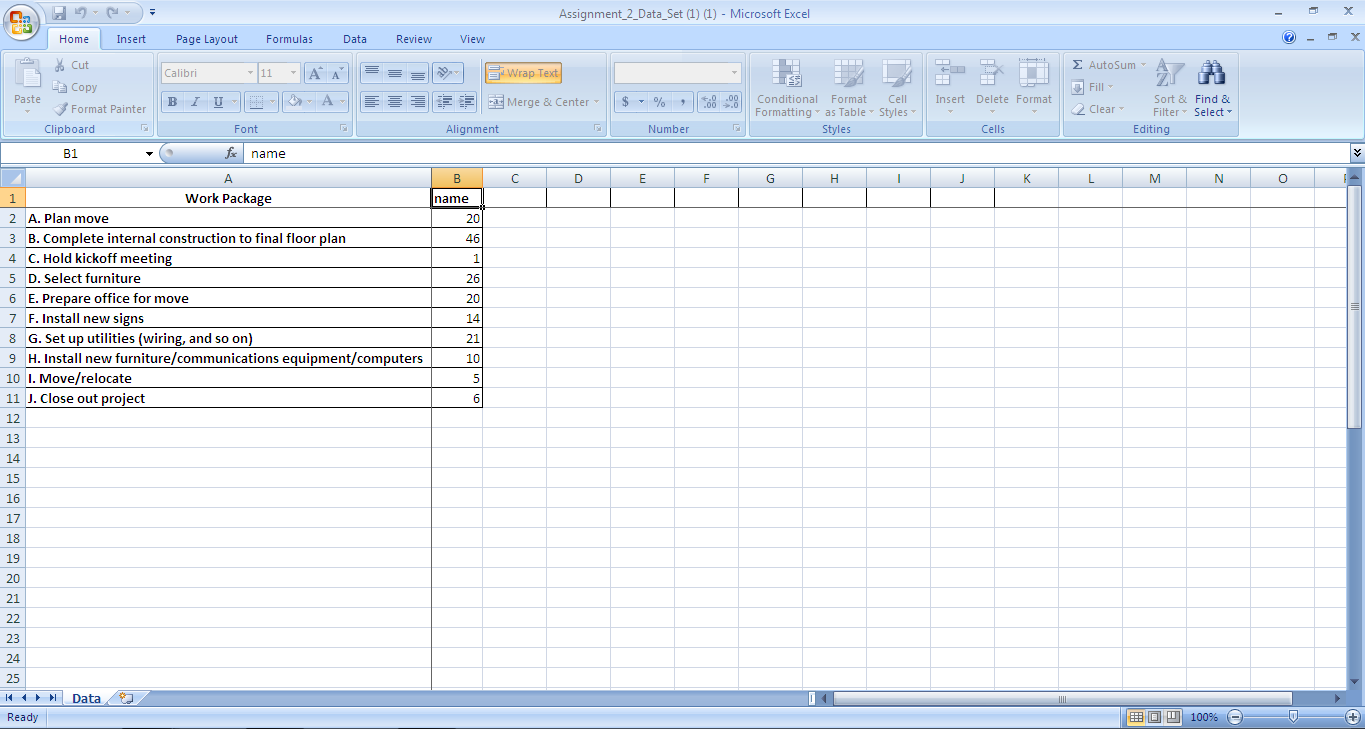Open the Customize Quick Access Toolbar dropdown
The image size is (1365, 729).
point(152,13)
